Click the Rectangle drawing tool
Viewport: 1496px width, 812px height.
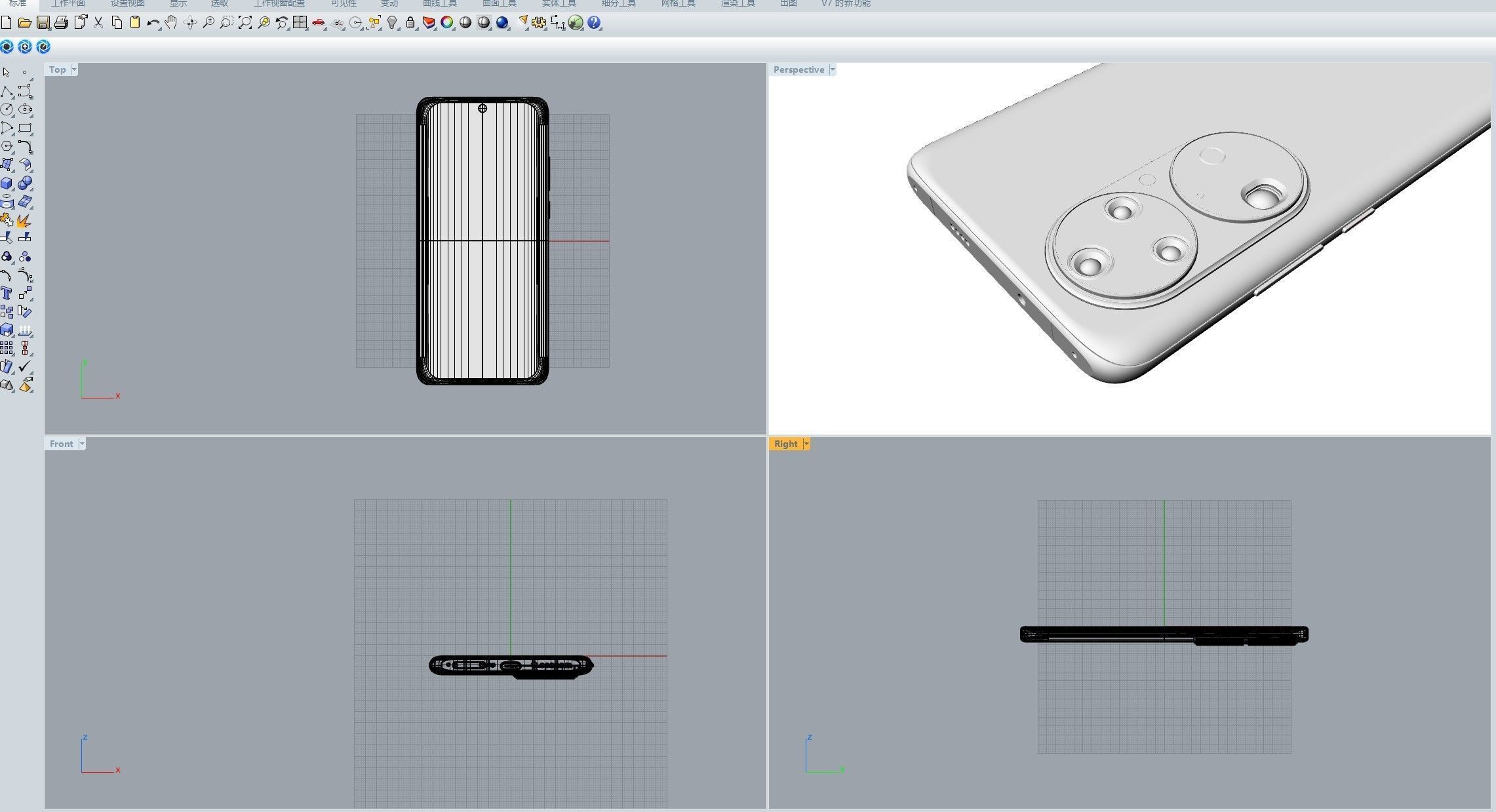[x=25, y=128]
